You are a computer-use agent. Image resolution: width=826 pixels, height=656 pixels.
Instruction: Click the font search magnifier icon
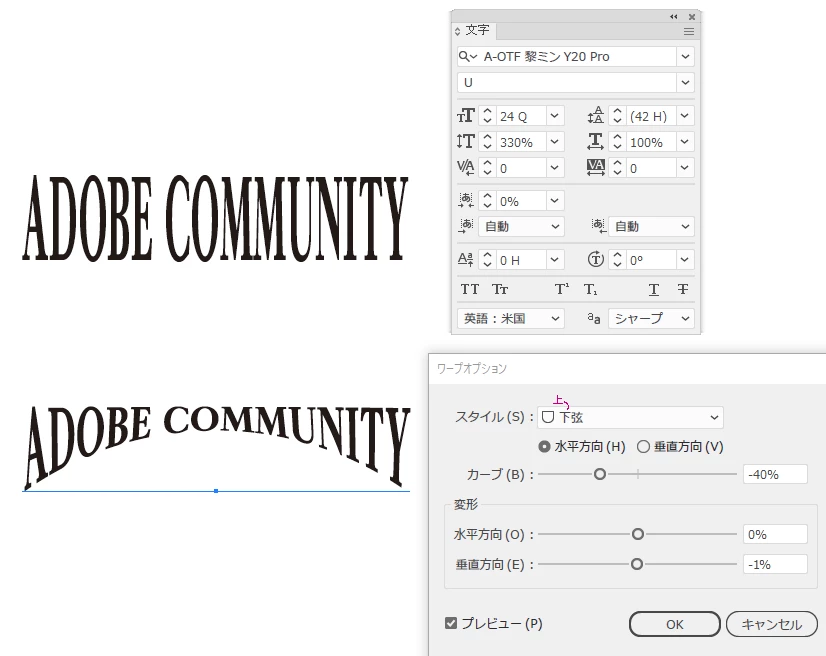point(464,56)
